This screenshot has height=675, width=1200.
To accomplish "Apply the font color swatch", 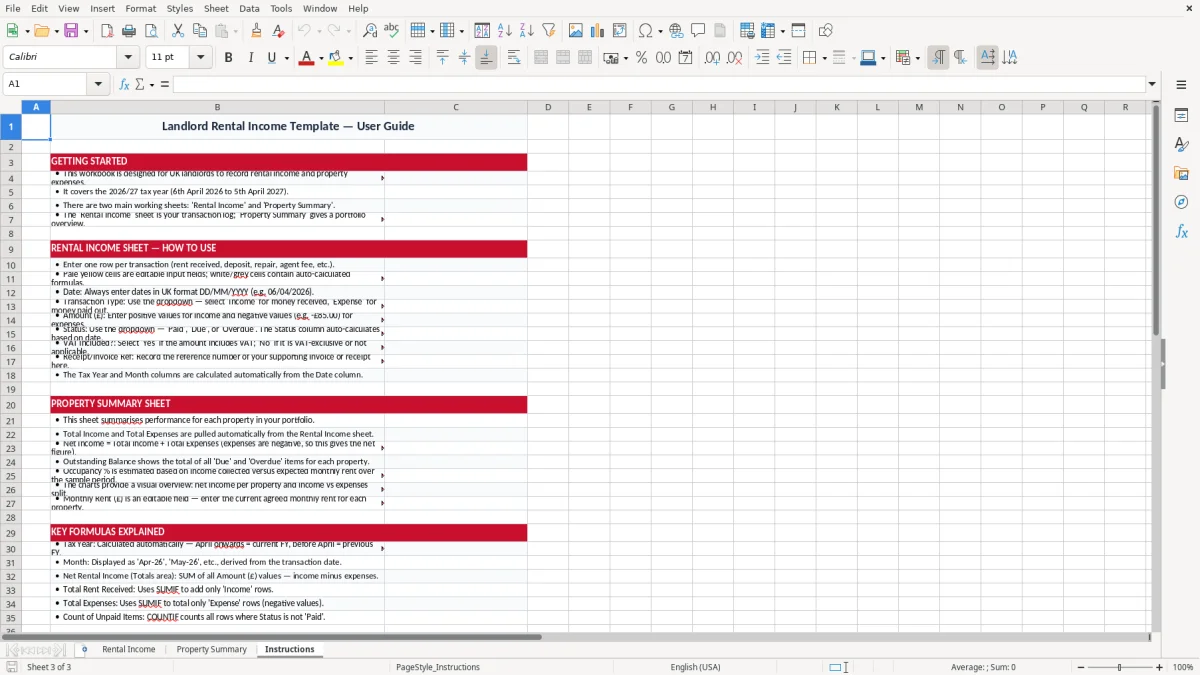I will coord(306,58).
